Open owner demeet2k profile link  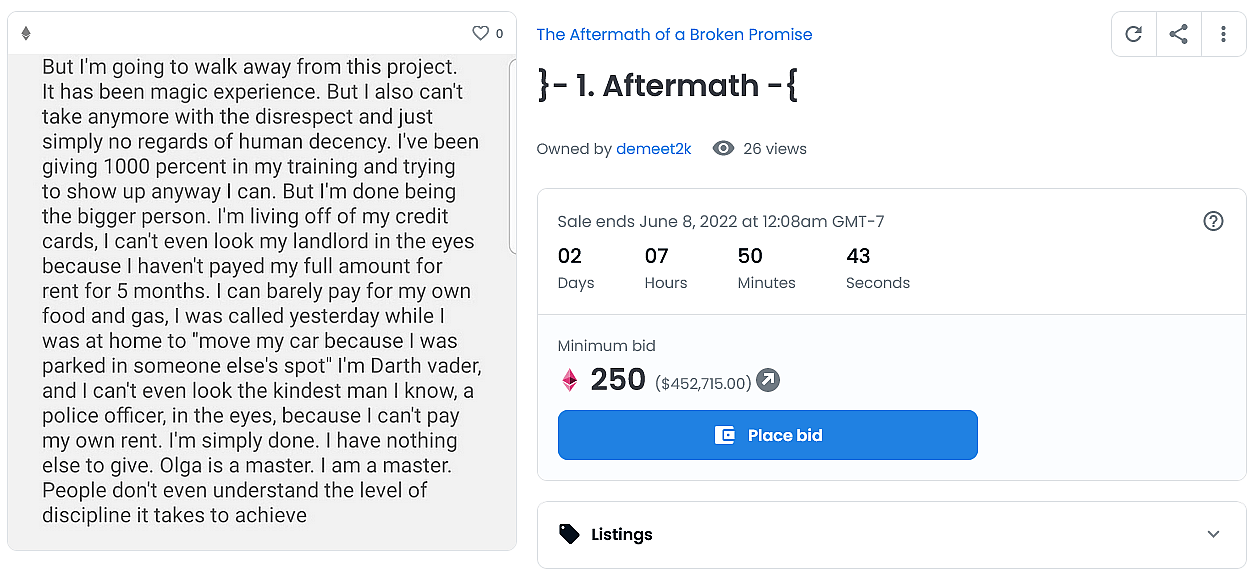pos(654,149)
